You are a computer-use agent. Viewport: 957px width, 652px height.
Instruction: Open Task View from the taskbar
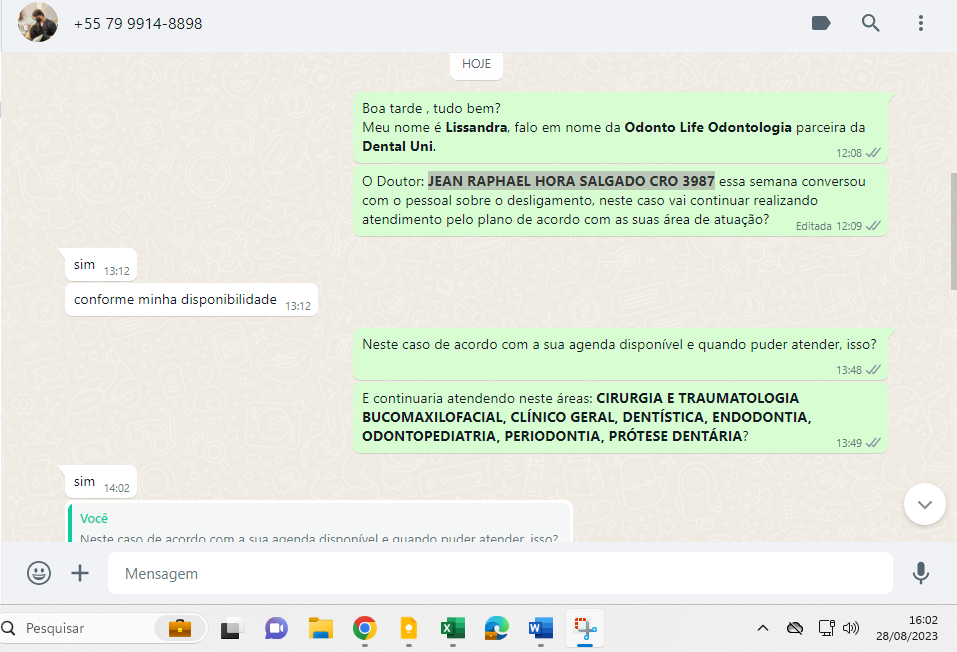(x=231, y=628)
